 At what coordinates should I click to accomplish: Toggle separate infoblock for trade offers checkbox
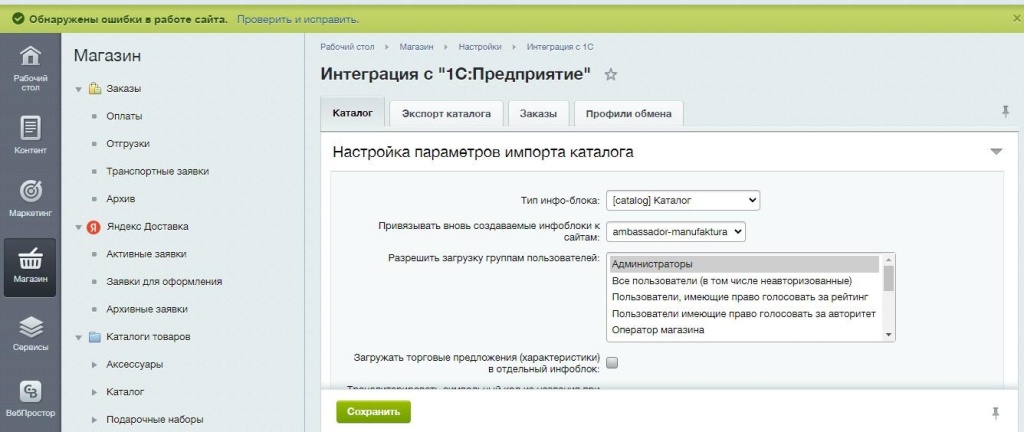tap(612, 363)
